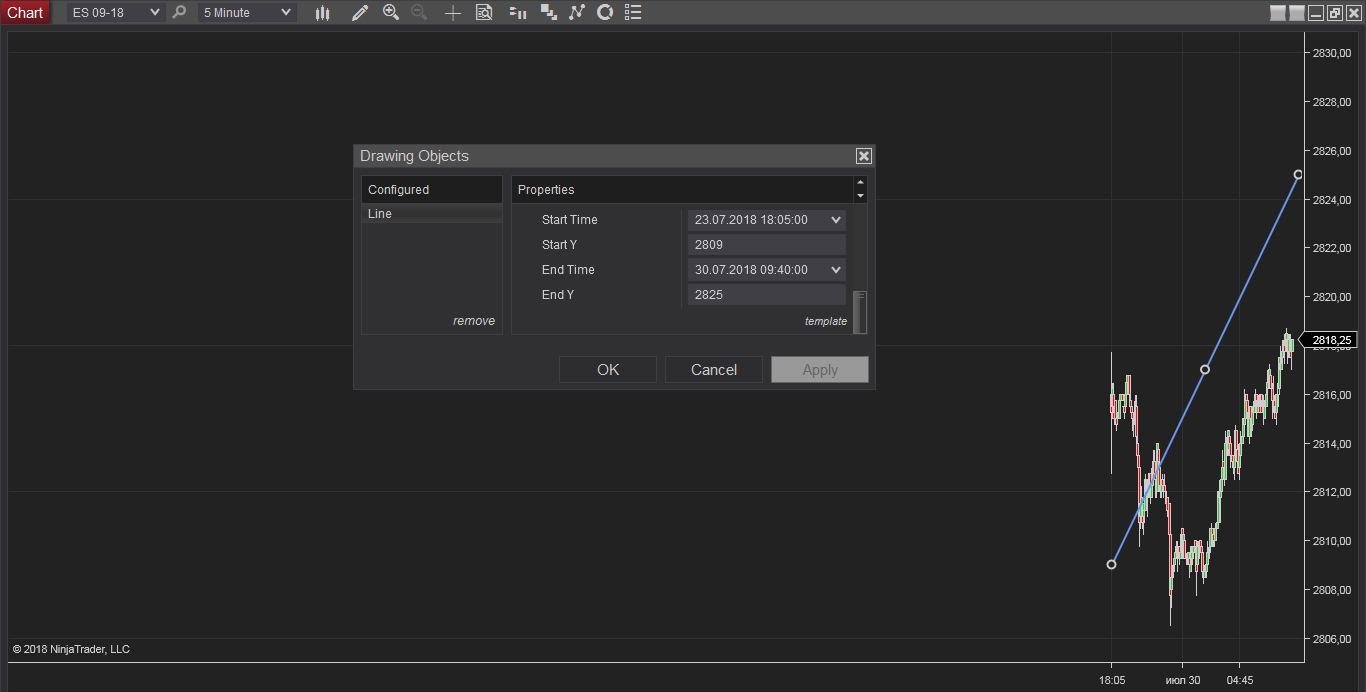Click the Properties section header

tap(683, 190)
